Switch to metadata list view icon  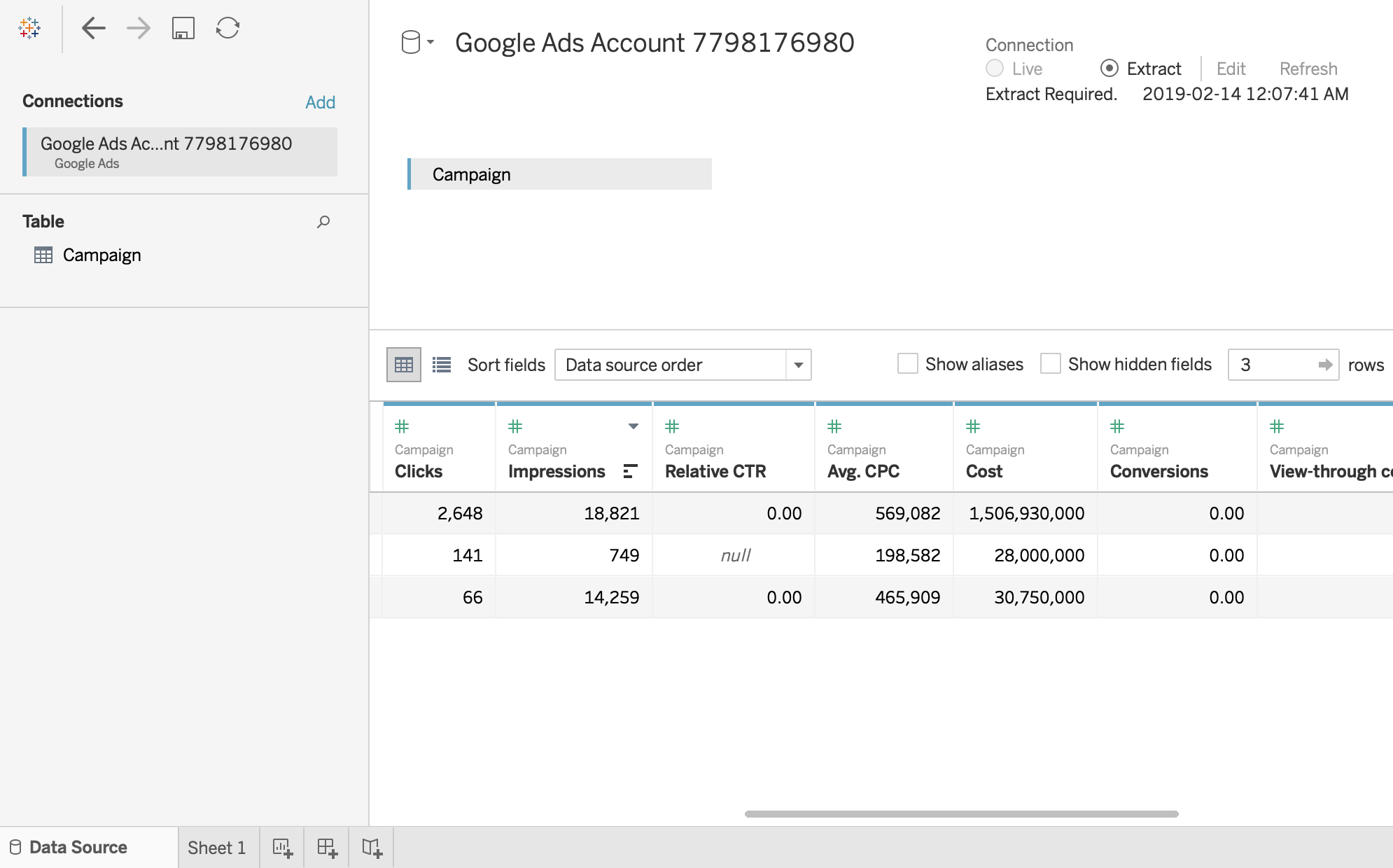point(442,365)
